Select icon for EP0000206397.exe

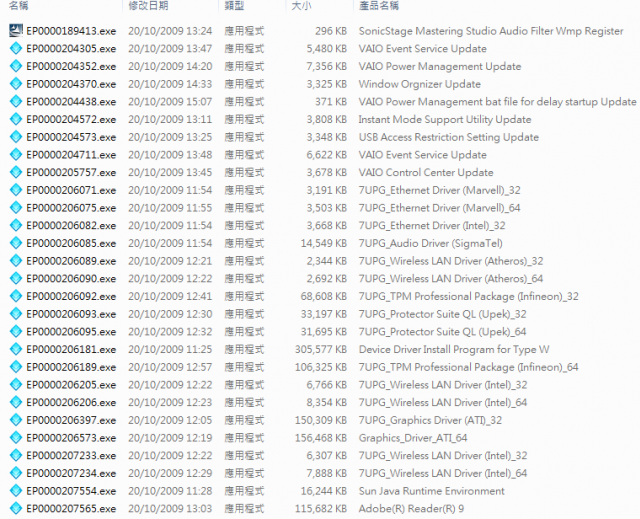[x=16, y=420]
